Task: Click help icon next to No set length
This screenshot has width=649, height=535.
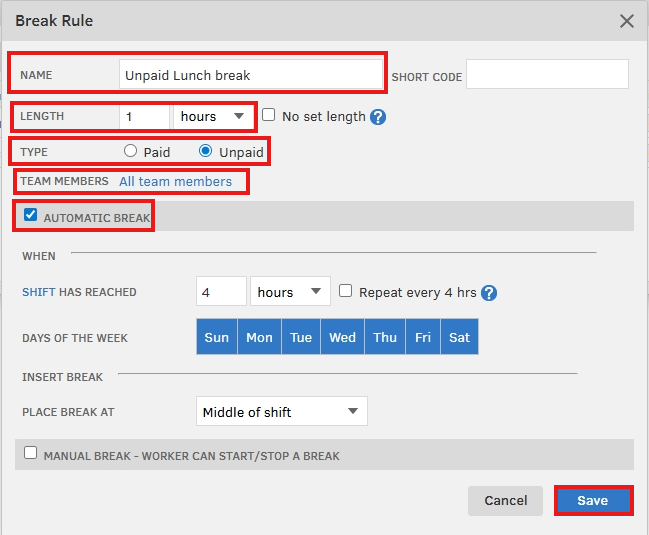Action: tap(378, 117)
